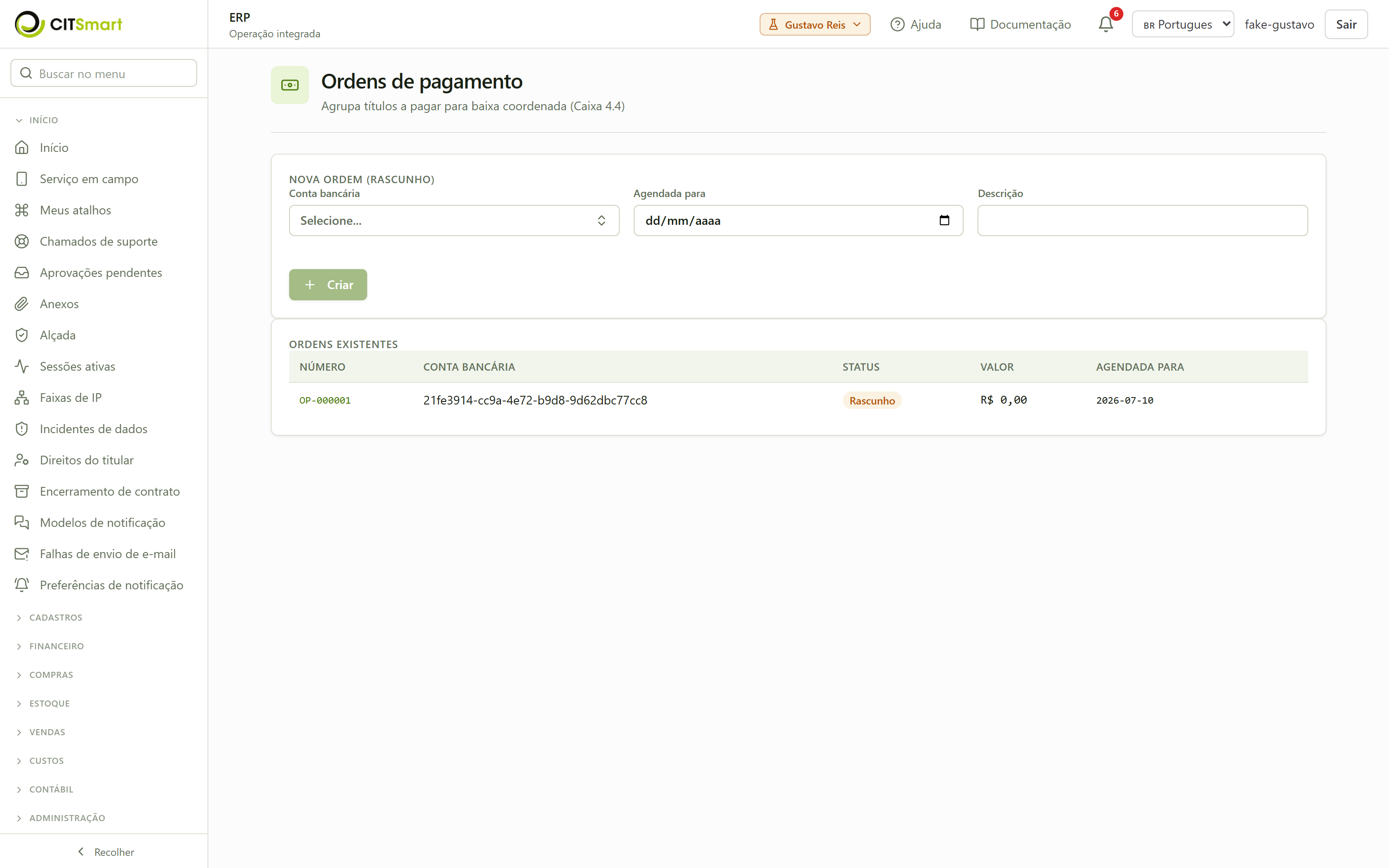Focus the Buscar no menu search field
Viewport: 1389px width, 868px height.
coord(103,73)
